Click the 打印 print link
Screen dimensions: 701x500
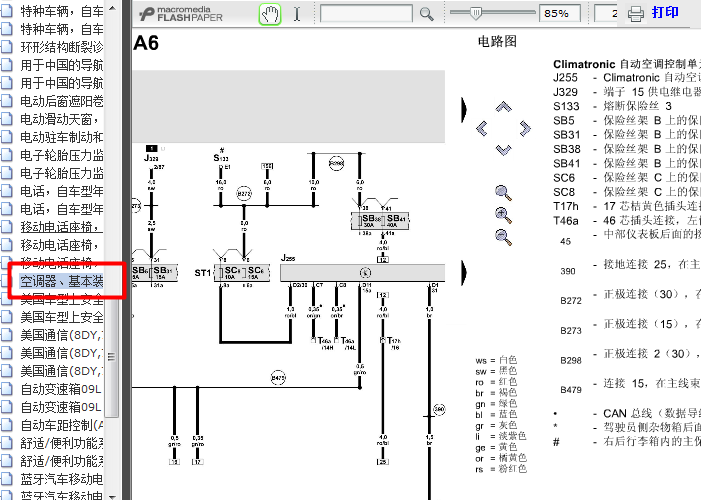click(665, 13)
